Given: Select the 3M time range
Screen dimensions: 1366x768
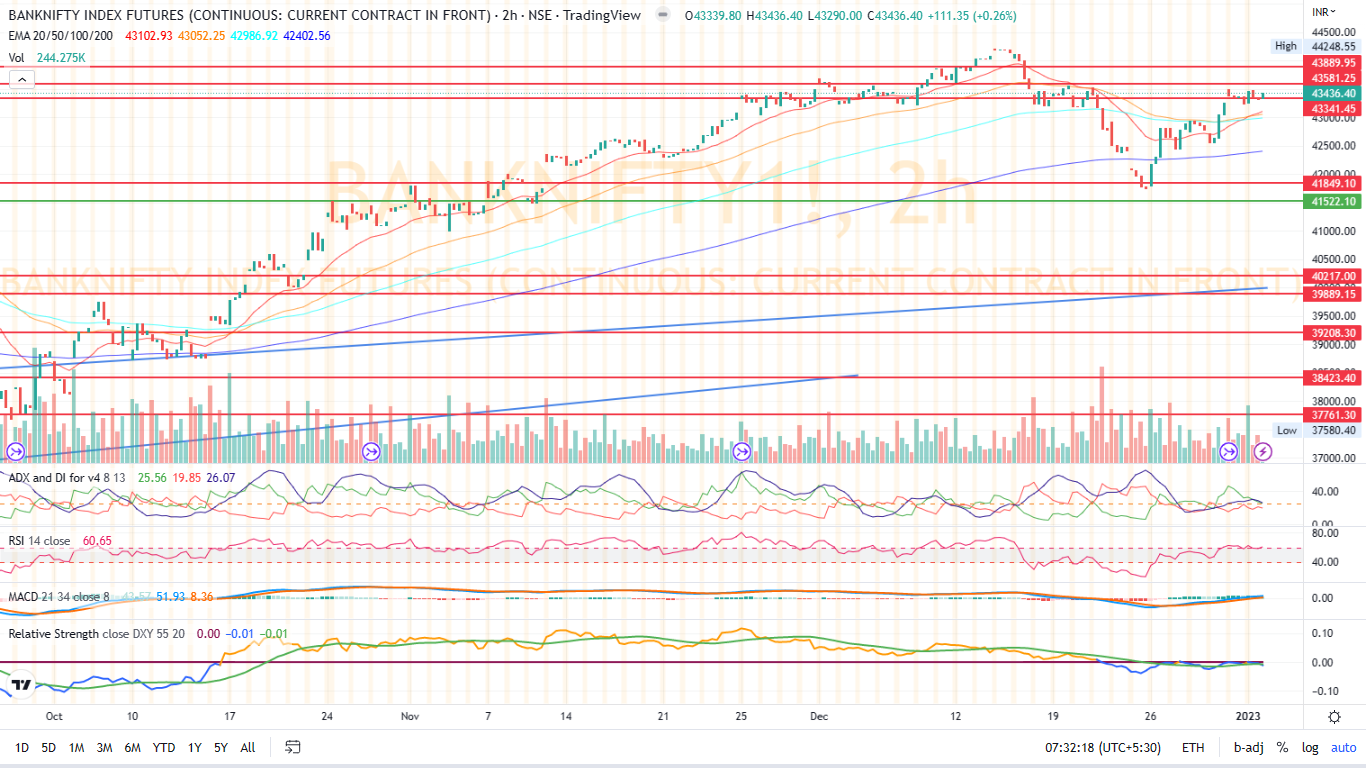Looking at the screenshot, I should point(104,747).
